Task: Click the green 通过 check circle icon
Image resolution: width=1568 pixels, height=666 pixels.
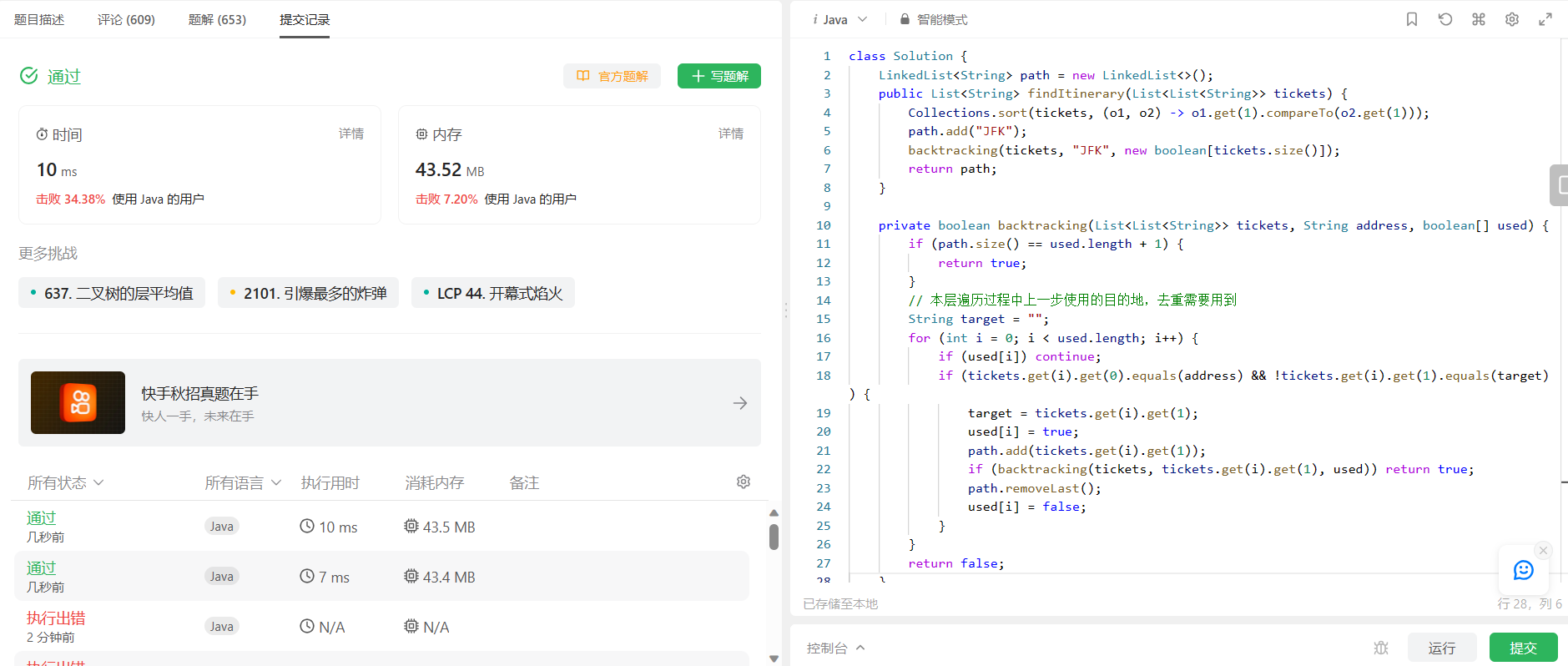Action: [x=29, y=76]
